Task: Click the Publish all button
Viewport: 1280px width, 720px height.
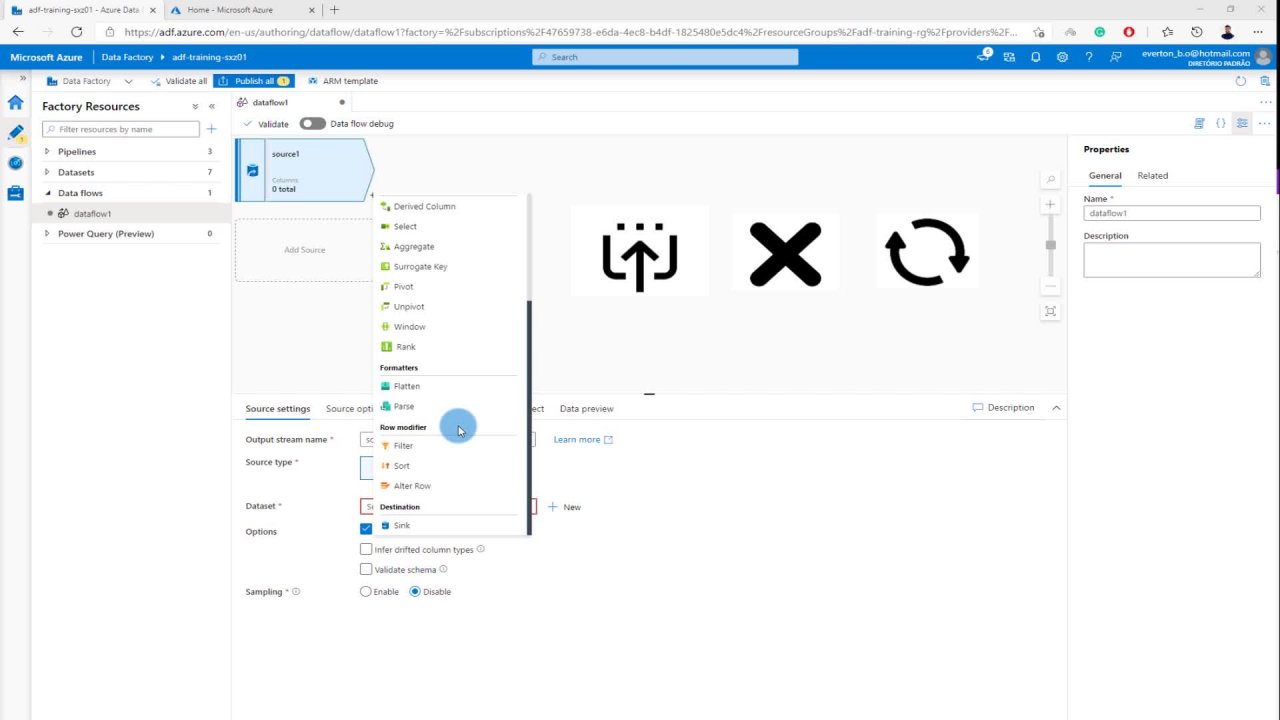Action: coord(253,81)
